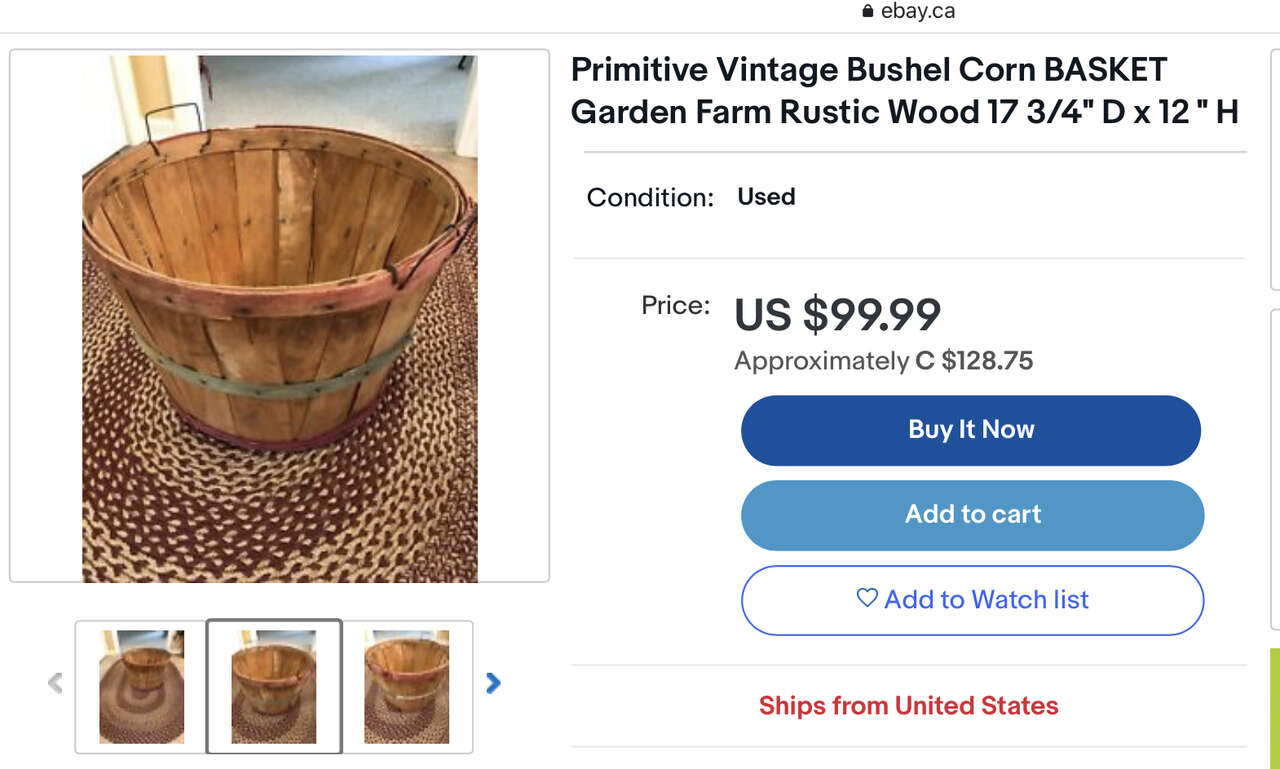Click the Price label
The width and height of the screenshot is (1280, 769).
pyautogui.click(x=675, y=305)
